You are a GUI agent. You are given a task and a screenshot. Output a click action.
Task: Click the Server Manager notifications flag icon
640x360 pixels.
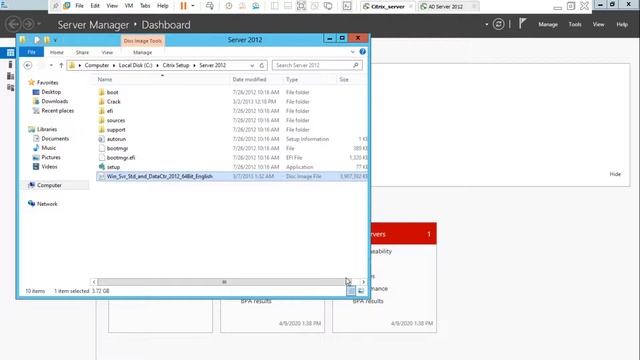coord(522,24)
